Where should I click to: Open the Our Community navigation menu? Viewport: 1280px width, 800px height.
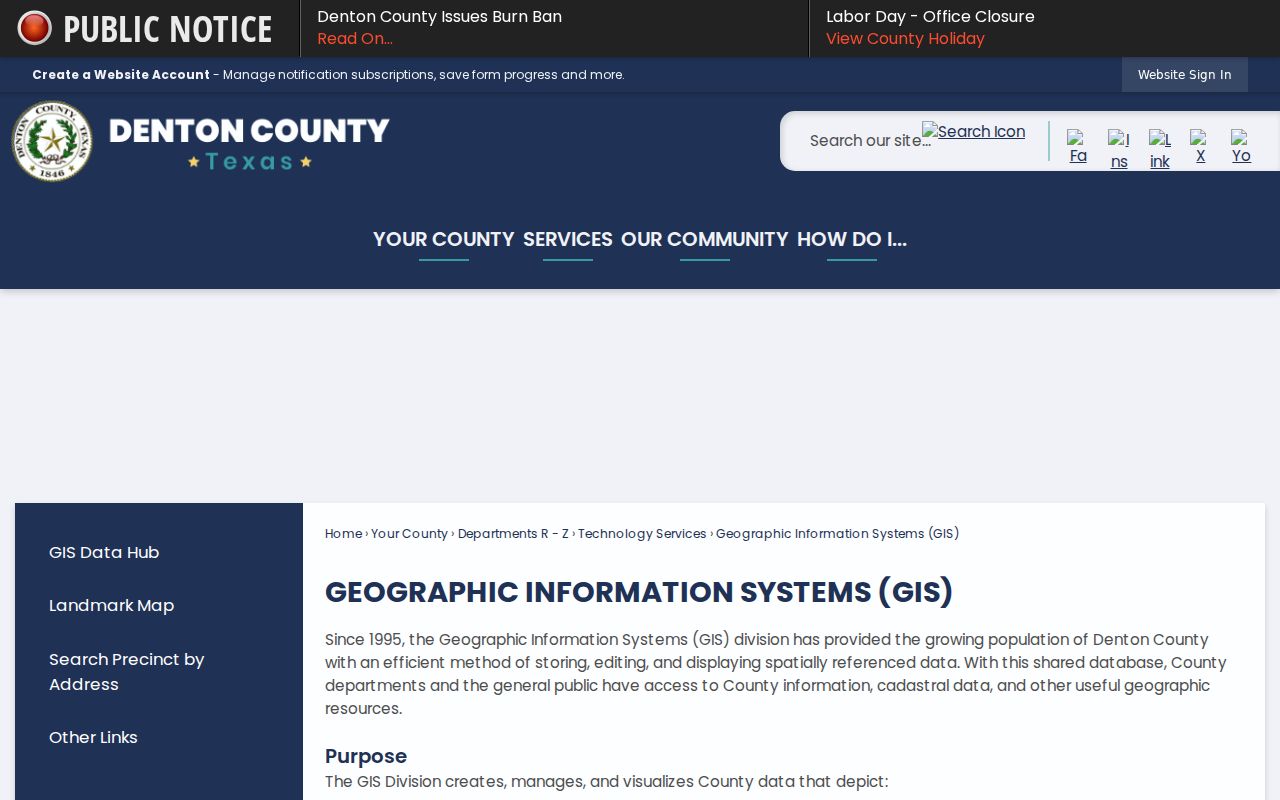coord(705,239)
